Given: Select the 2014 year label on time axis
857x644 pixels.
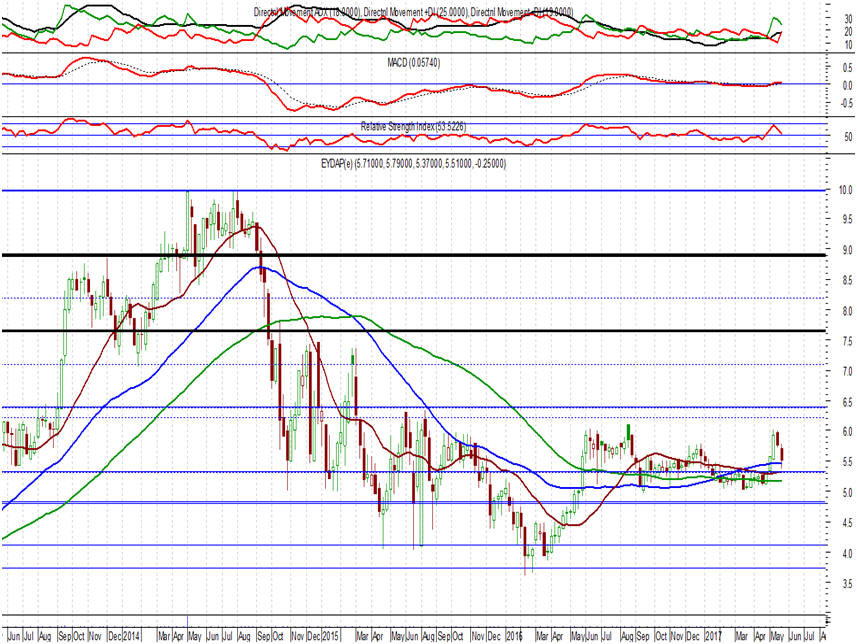Looking at the screenshot, I should (x=132, y=636).
